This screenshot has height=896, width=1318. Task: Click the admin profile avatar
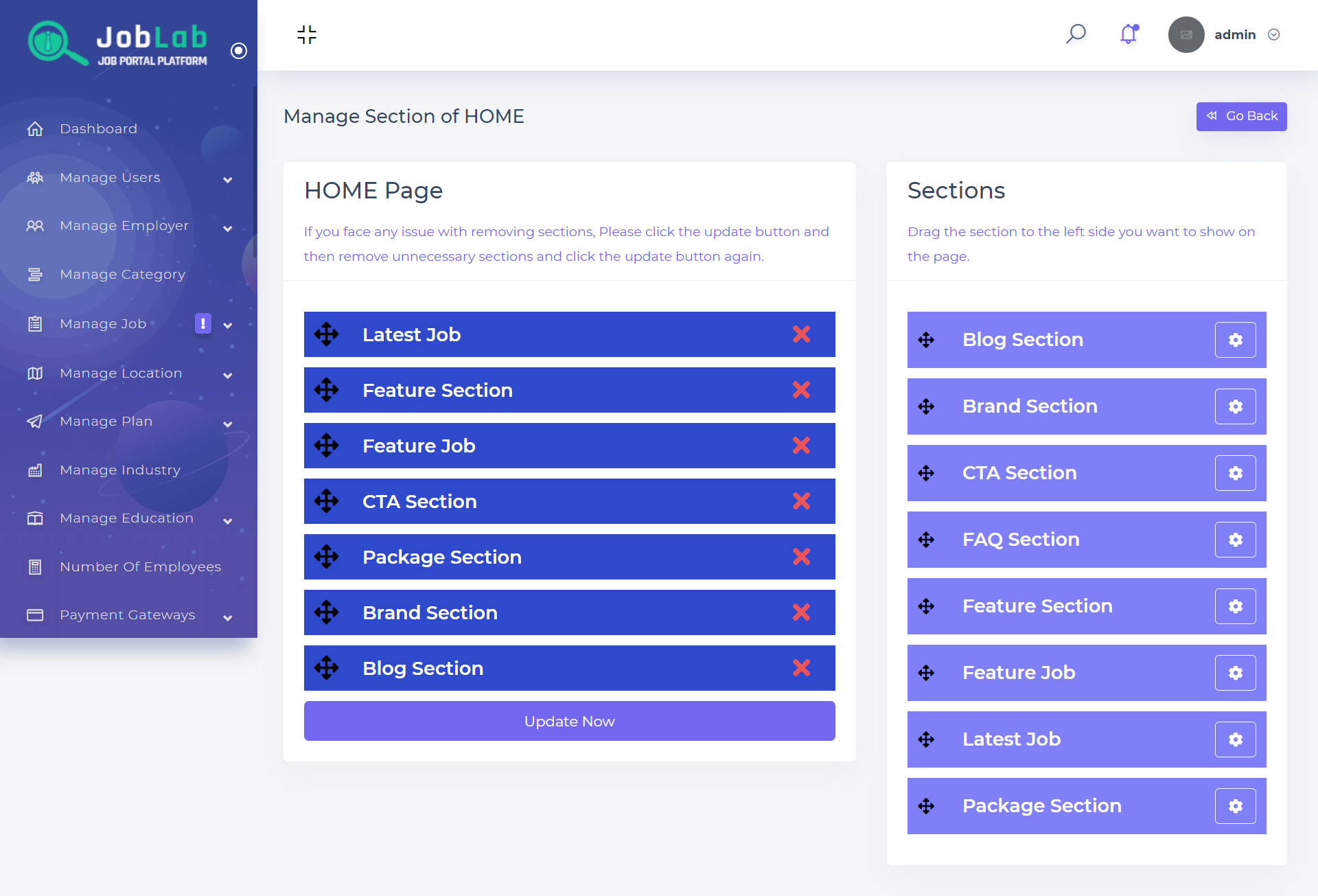pos(1186,34)
